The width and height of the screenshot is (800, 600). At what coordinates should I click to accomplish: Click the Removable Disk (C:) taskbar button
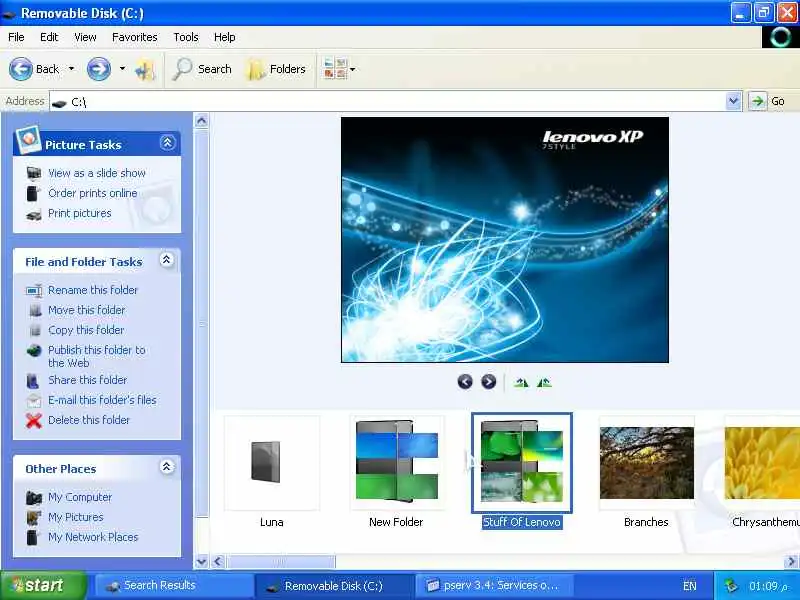(x=334, y=585)
